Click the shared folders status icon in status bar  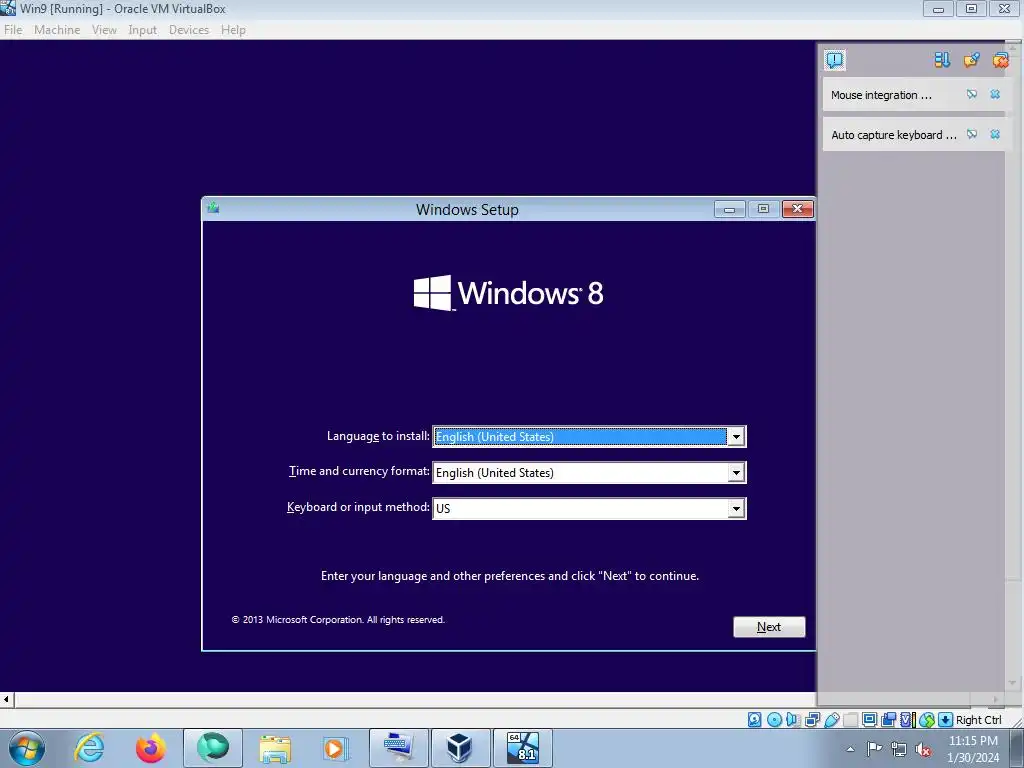click(850, 720)
